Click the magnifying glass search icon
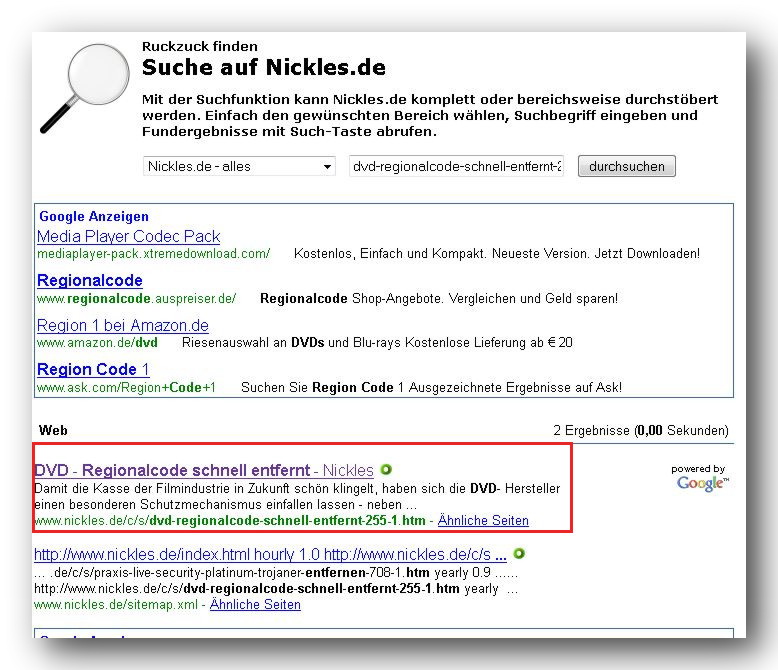The image size is (778, 670). 84,88
